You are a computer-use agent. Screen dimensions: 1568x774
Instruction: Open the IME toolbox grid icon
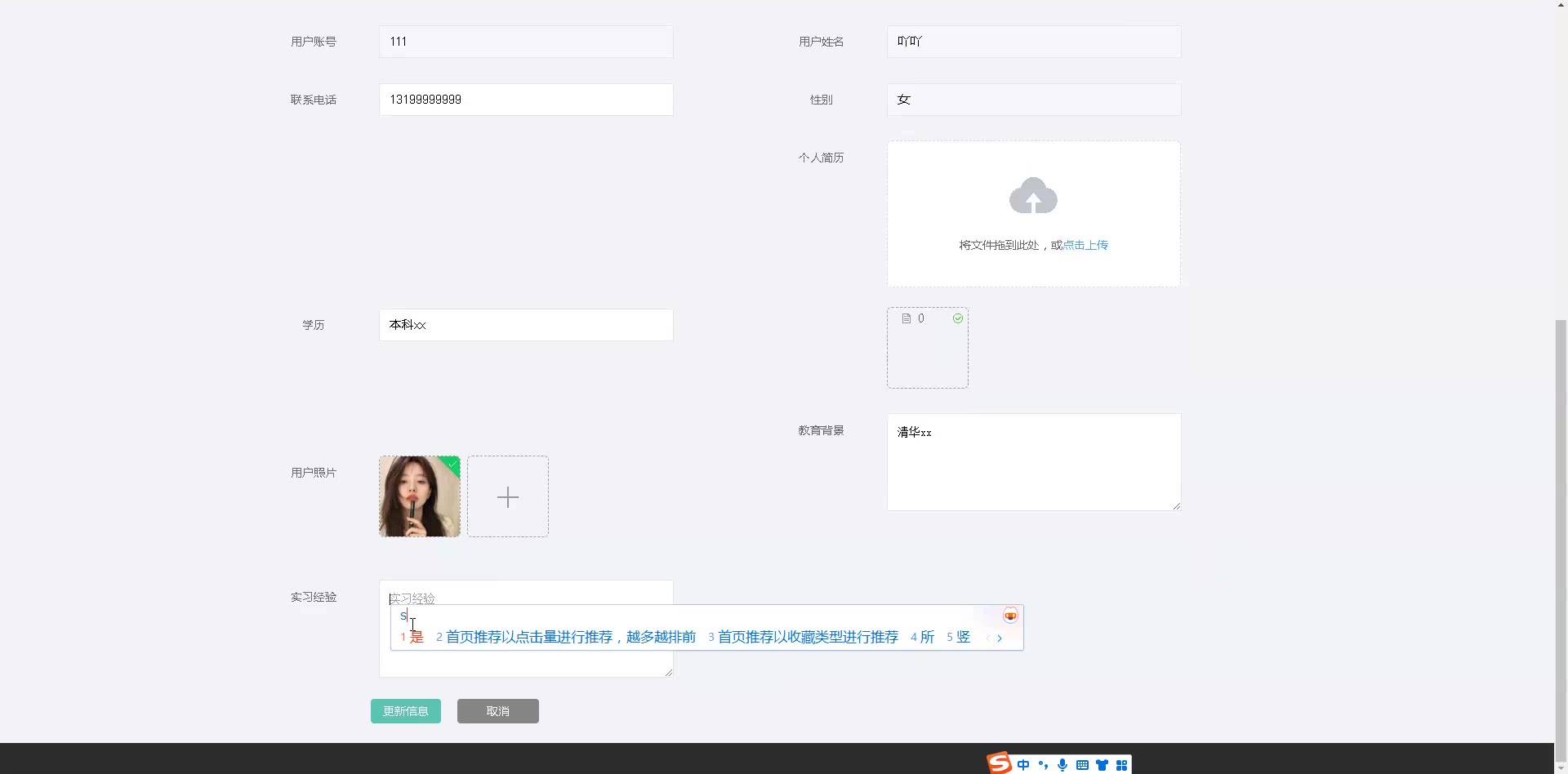point(1121,765)
